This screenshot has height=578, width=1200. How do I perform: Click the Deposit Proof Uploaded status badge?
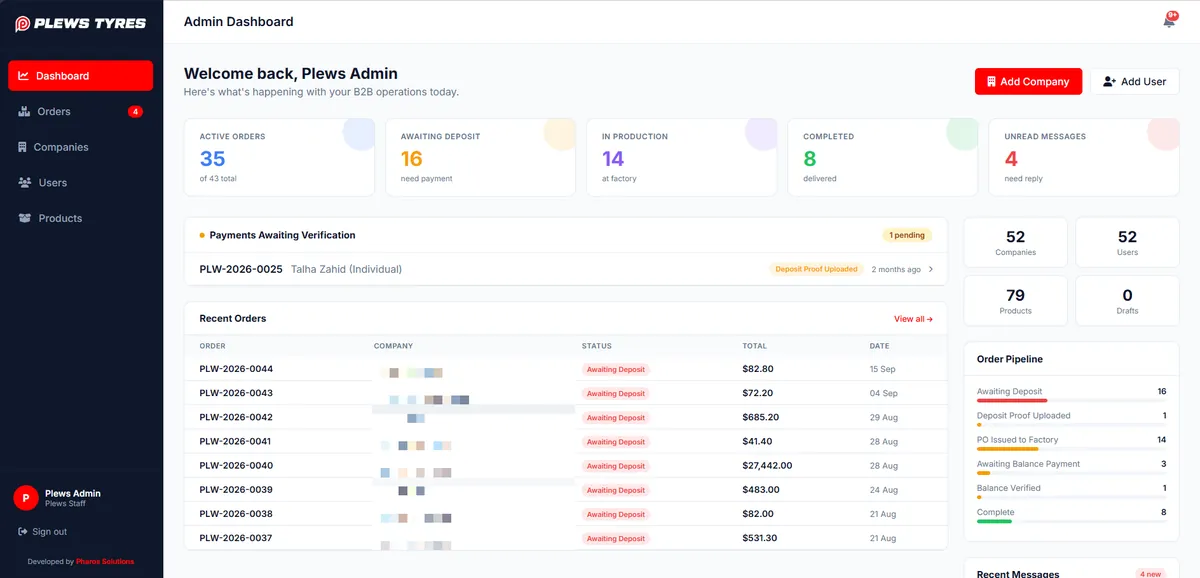[817, 269]
